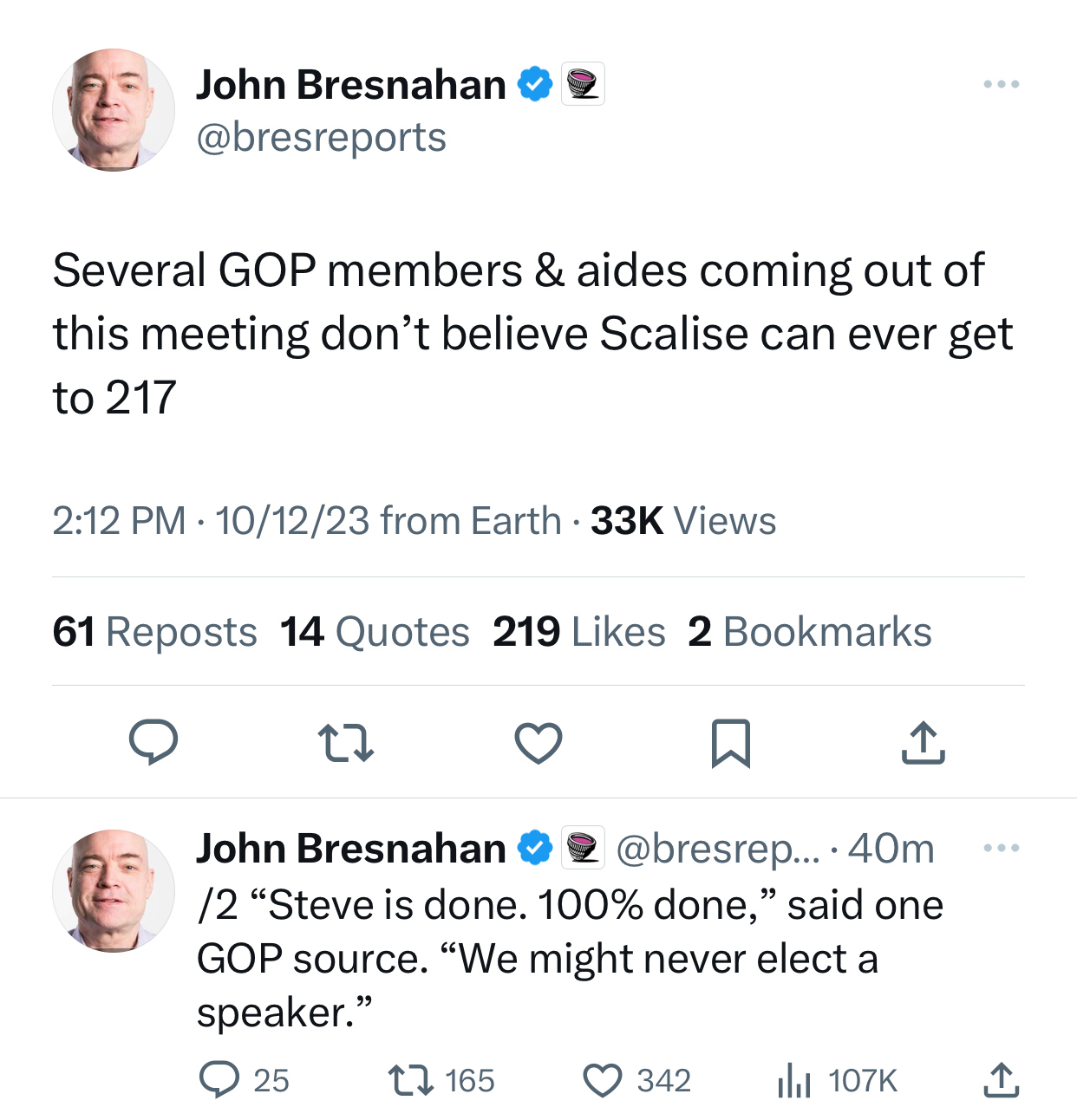View the 14 Quotes list
The height and width of the screenshot is (1120, 1077).
[x=375, y=632]
